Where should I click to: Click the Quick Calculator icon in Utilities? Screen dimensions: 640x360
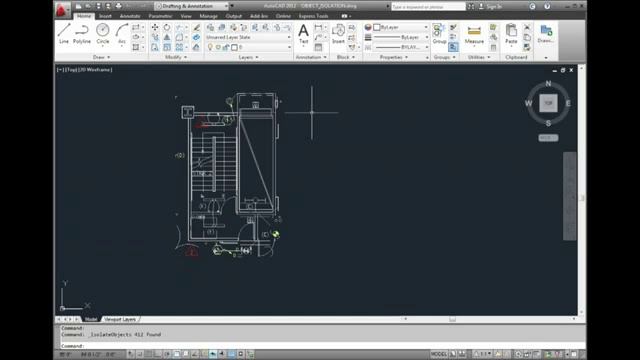tap(493, 47)
